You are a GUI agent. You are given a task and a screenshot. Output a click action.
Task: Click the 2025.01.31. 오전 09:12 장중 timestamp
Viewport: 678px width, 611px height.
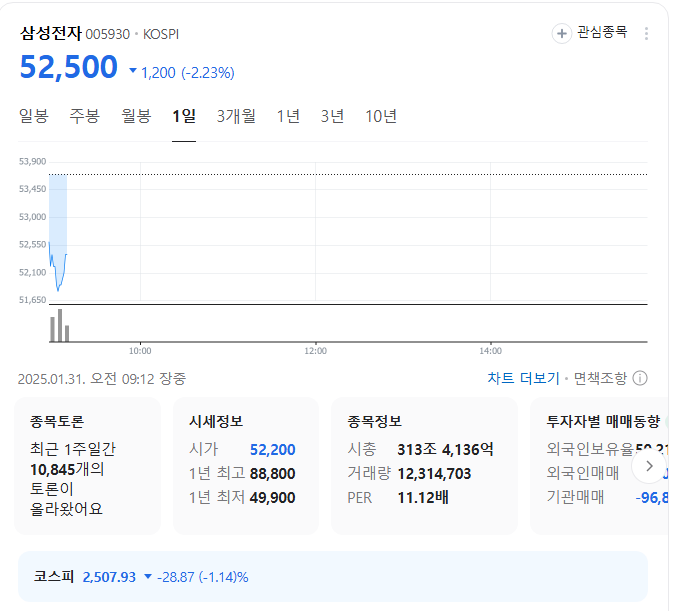pos(102,379)
